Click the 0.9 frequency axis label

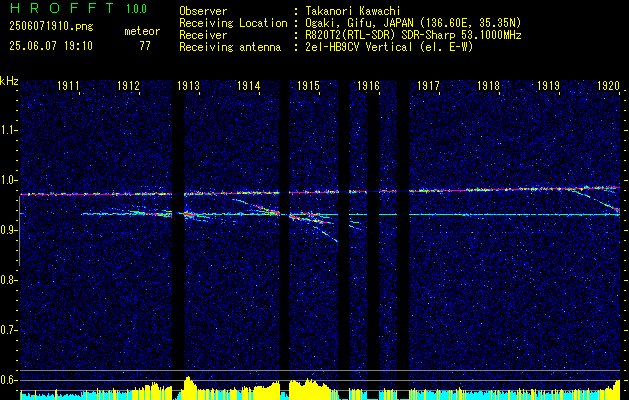point(8,230)
